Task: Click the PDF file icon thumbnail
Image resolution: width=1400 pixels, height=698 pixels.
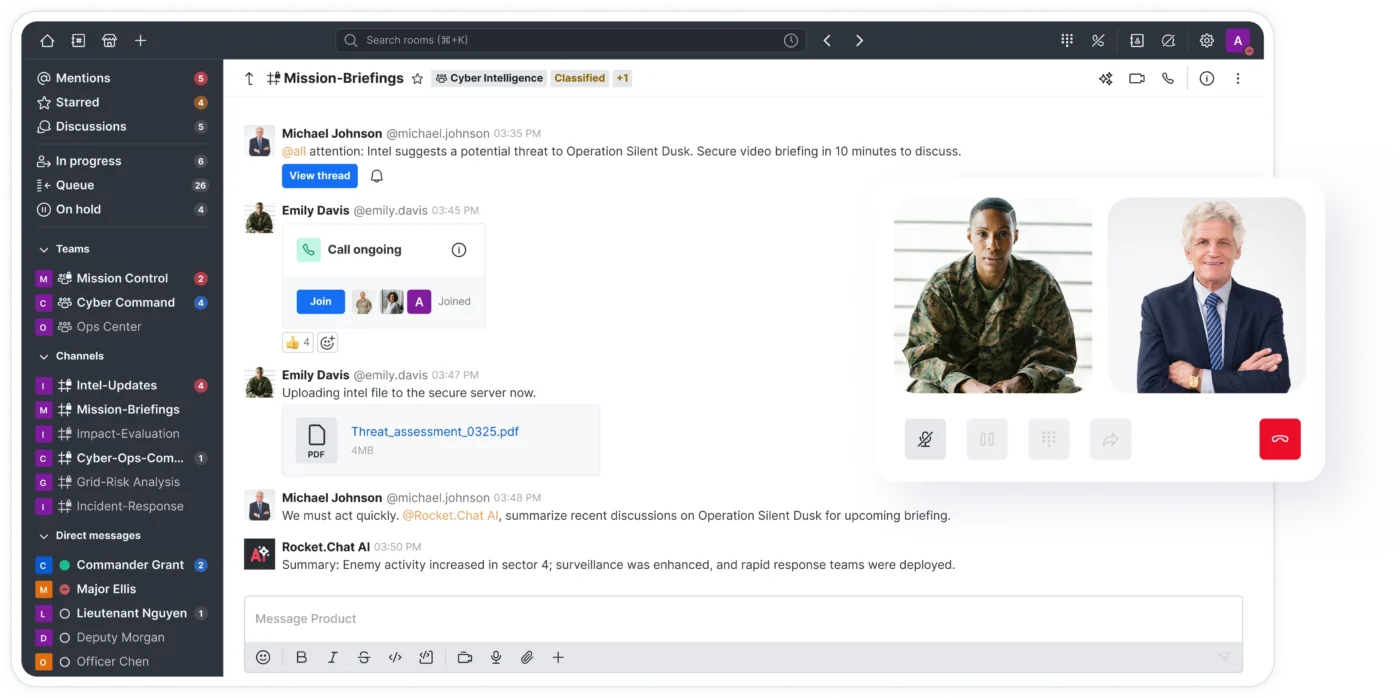Action: click(316, 440)
